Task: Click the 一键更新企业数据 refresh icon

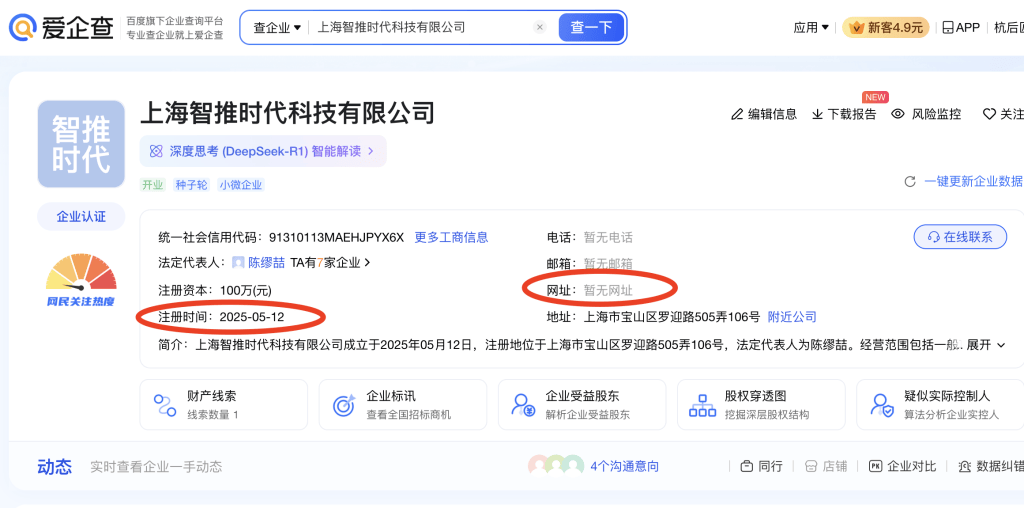Action: (910, 182)
